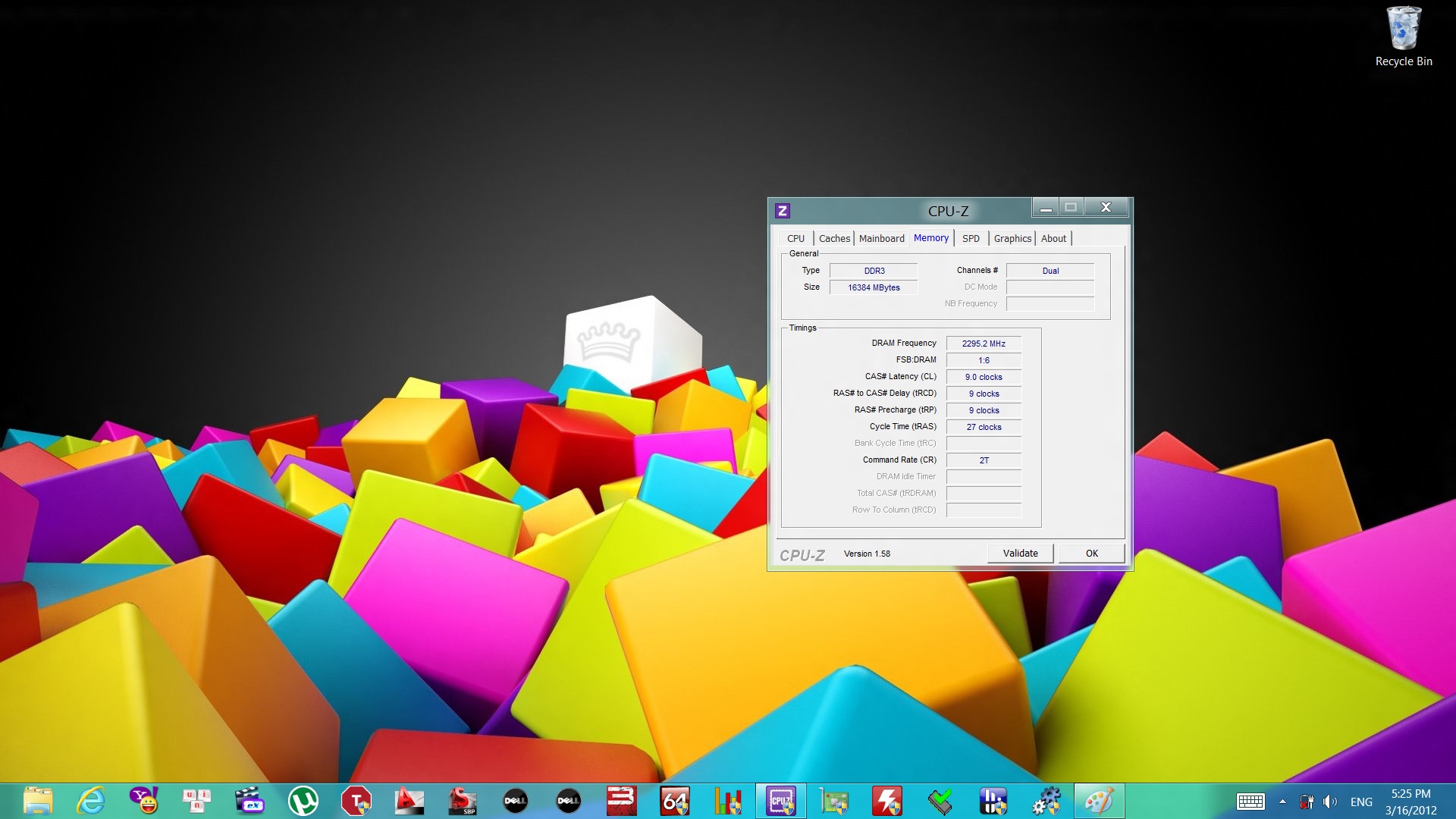Click the Validate button
The height and width of the screenshot is (819, 1456).
[1020, 553]
